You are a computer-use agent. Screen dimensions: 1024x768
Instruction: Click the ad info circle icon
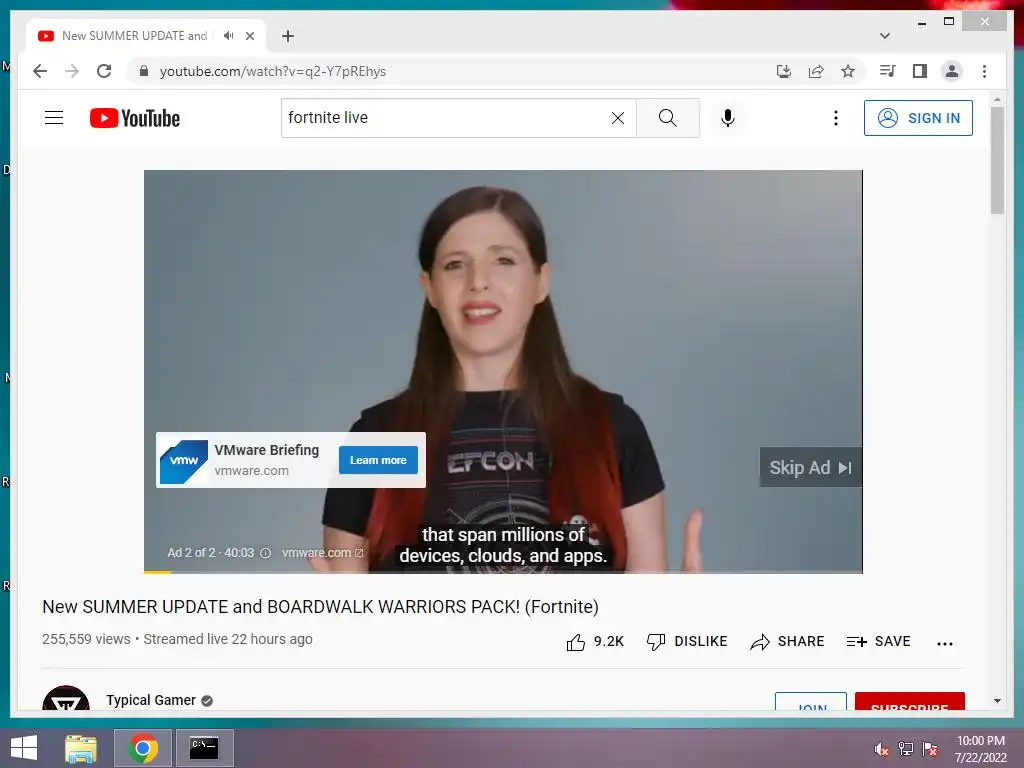pos(265,552)
